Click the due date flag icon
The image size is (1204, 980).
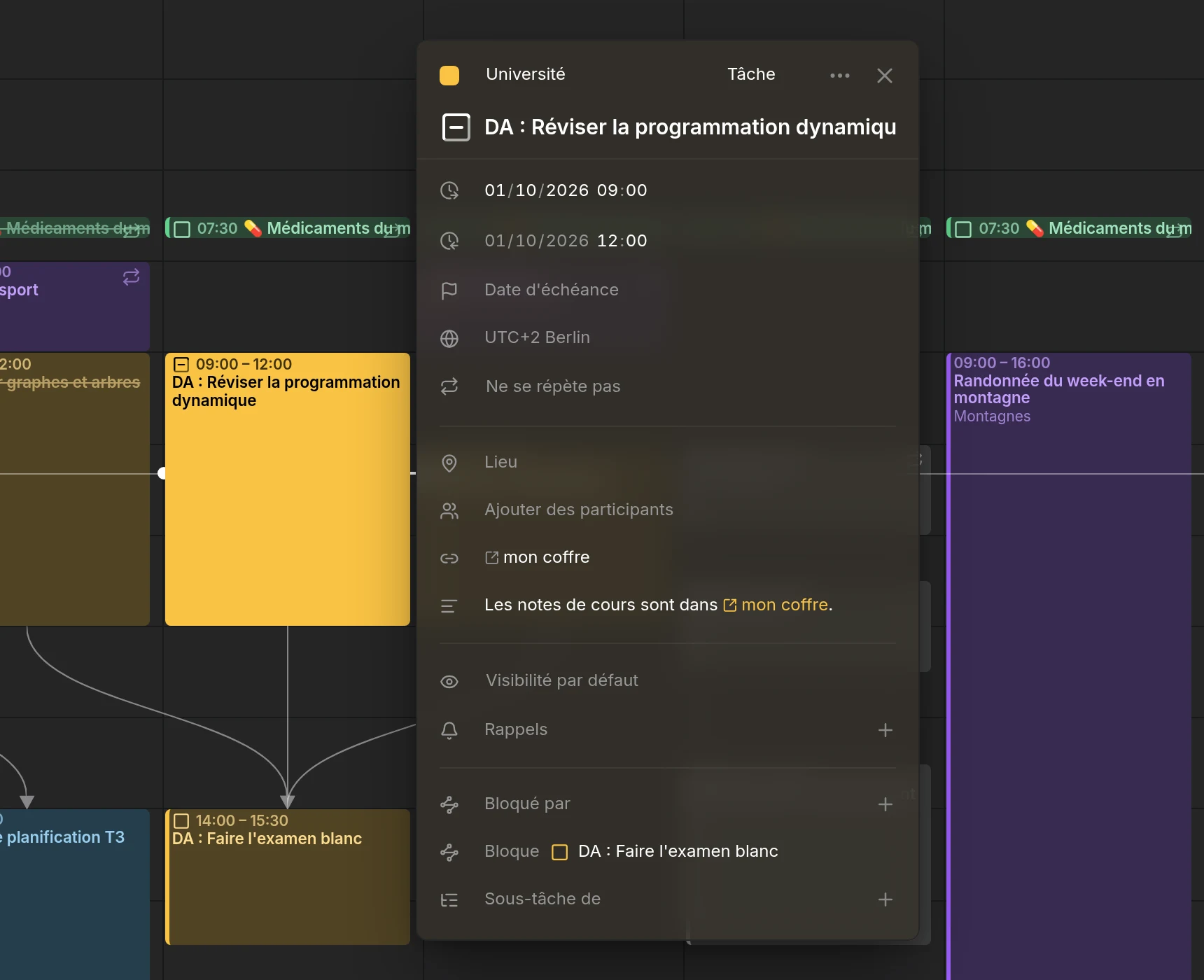pyautogui.click(x=449, y=290)
